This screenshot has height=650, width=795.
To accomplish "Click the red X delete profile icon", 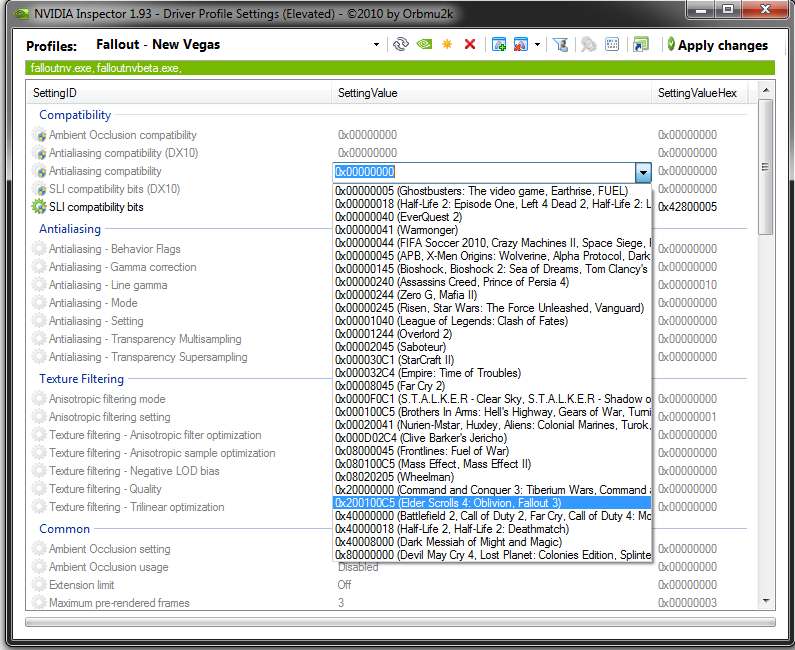I will pyautogui.click(x=470, y=45).
